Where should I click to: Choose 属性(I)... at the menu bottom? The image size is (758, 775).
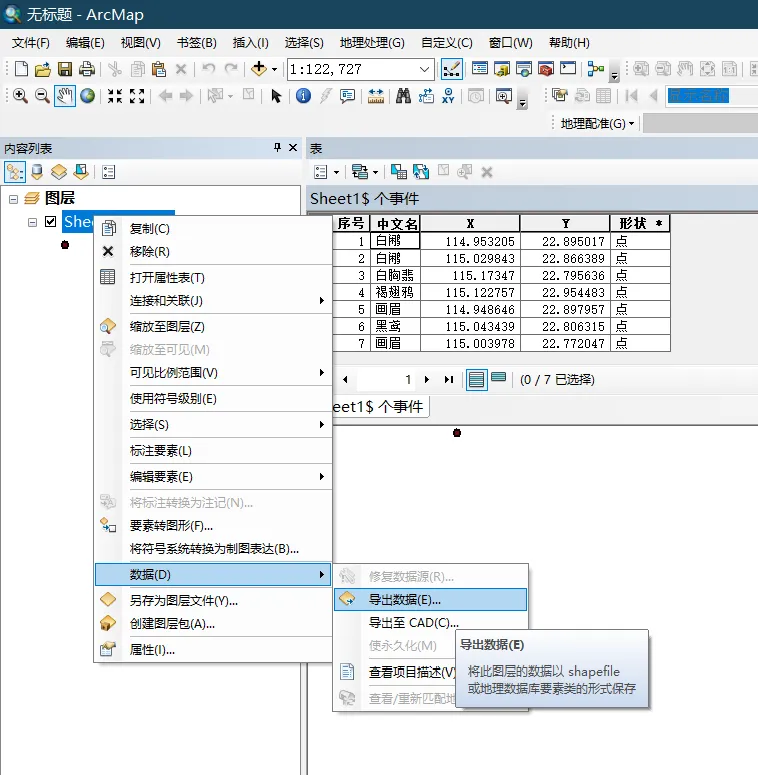[x=213, y=649]
